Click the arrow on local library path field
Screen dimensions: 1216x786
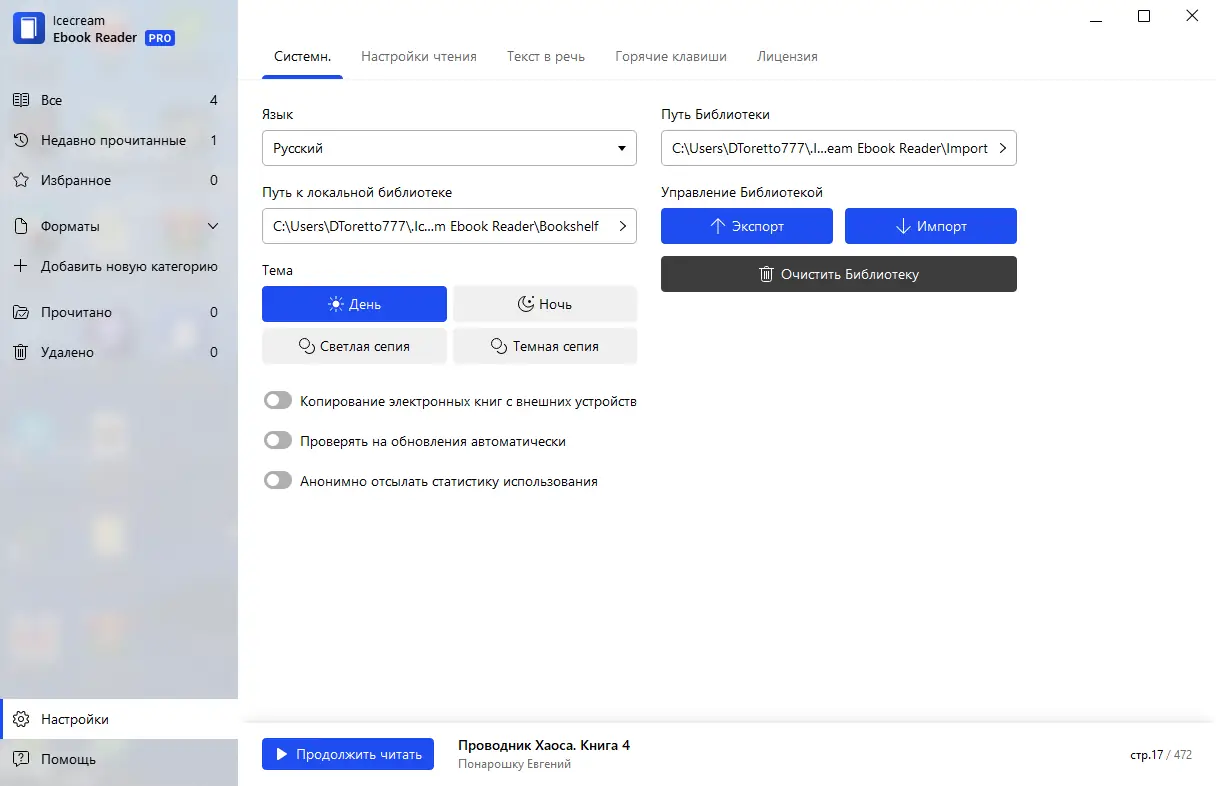[x=623, y=226]
